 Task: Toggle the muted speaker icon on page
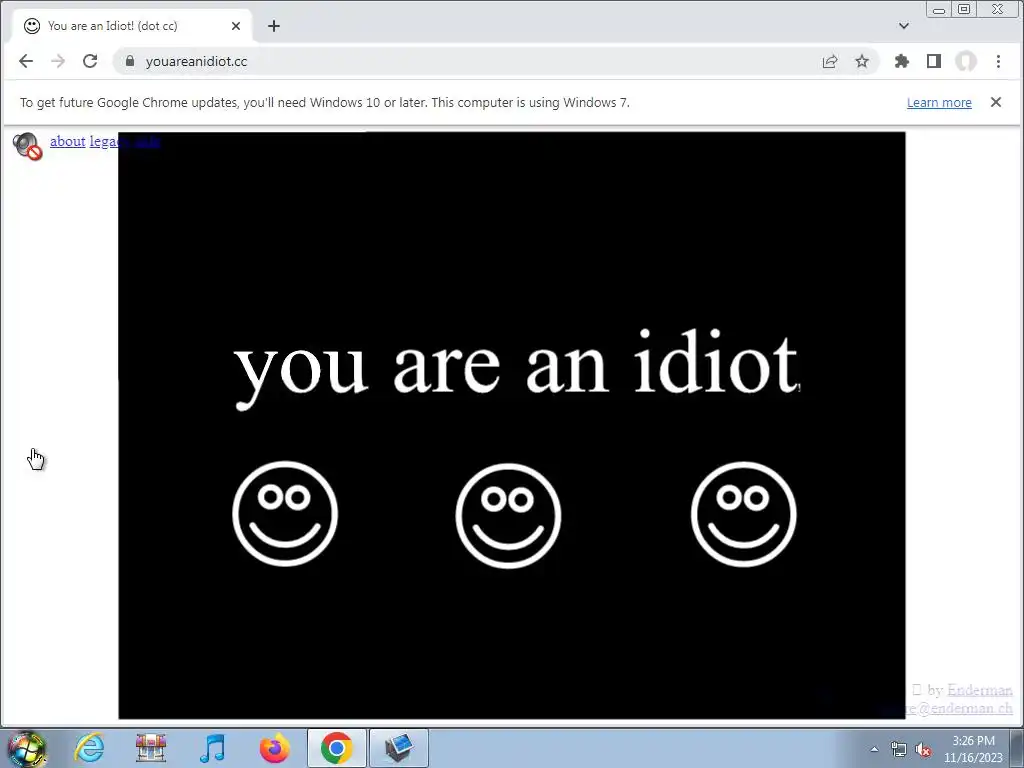tap(27, 146)
